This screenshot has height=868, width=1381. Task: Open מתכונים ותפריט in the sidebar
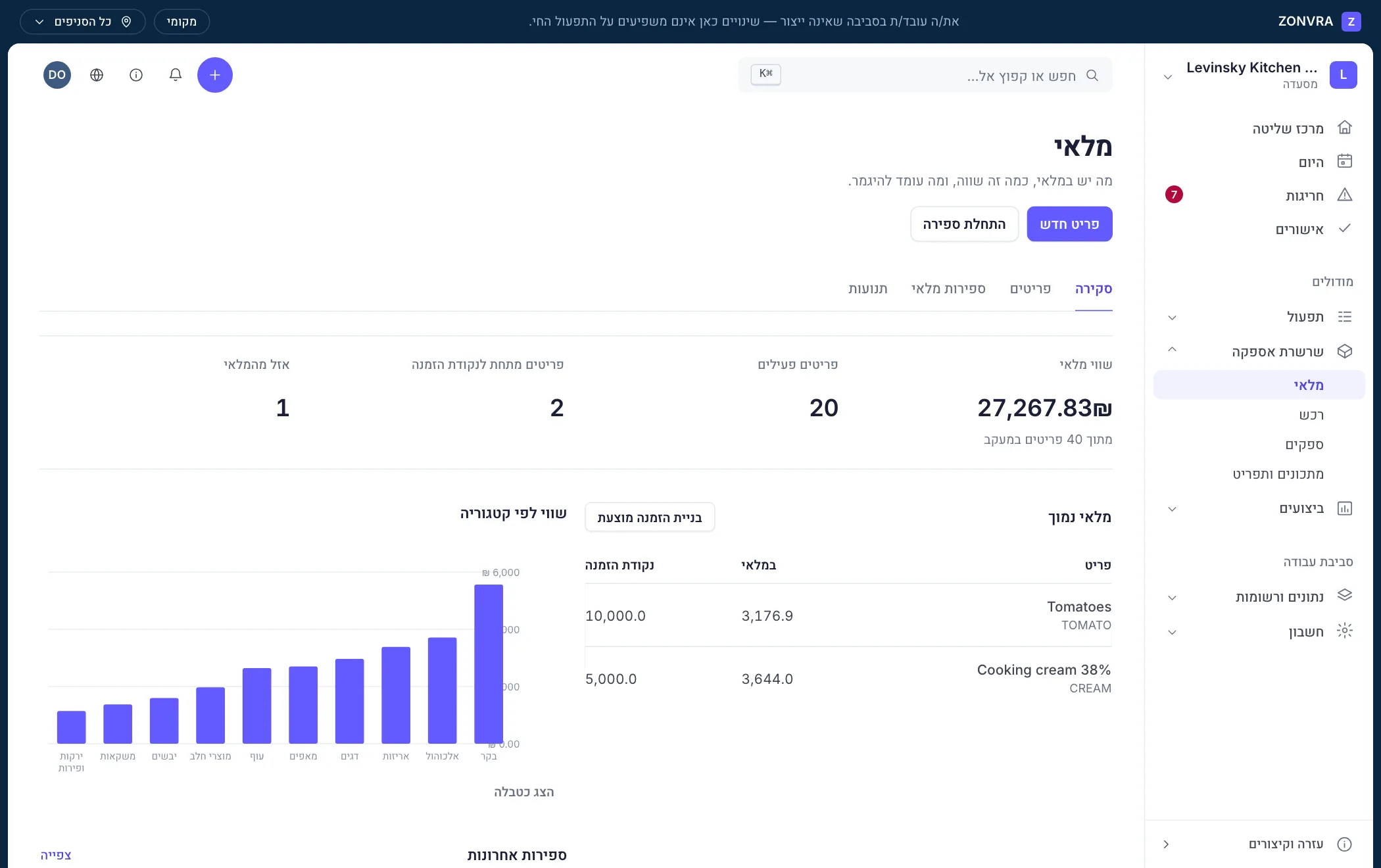point(1259,474)
